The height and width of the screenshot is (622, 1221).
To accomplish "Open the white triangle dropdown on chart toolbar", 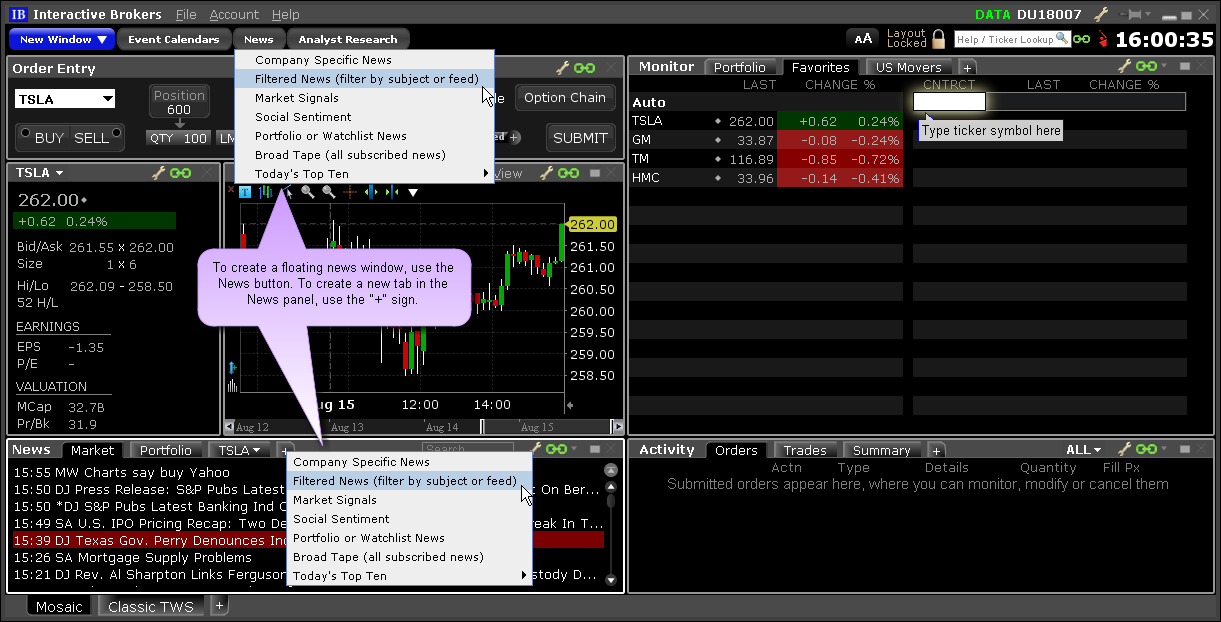I will 413,192.
